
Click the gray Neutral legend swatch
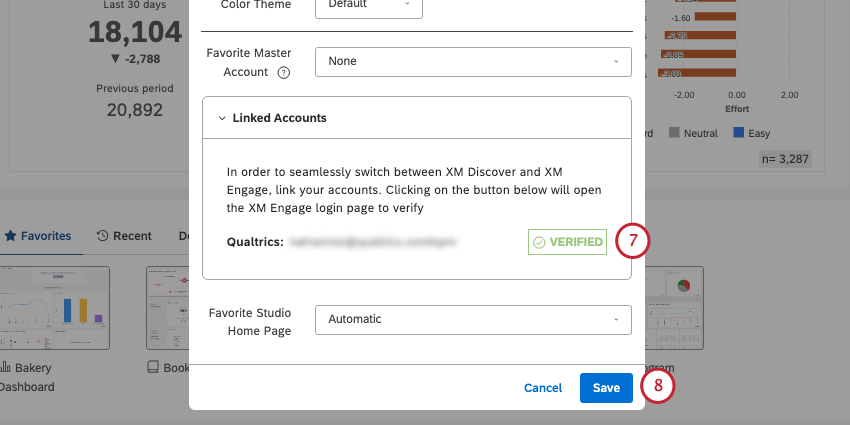point(674,133)
